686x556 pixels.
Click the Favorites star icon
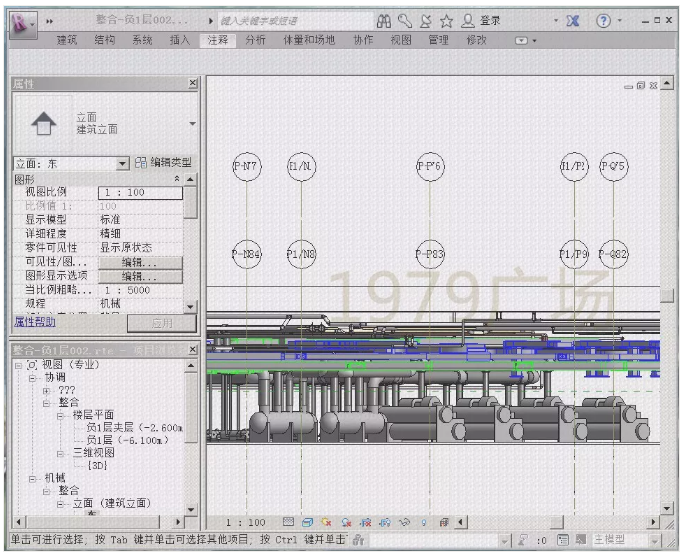click(x=446, y=21)
